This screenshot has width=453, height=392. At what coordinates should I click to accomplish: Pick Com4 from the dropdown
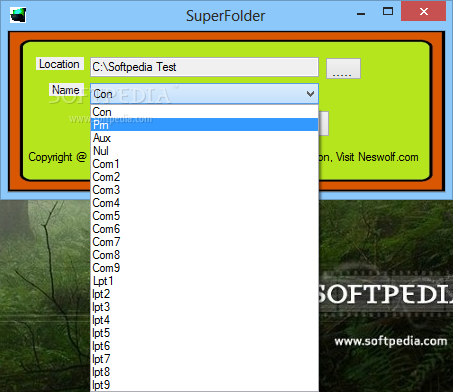tap(204, 203)
